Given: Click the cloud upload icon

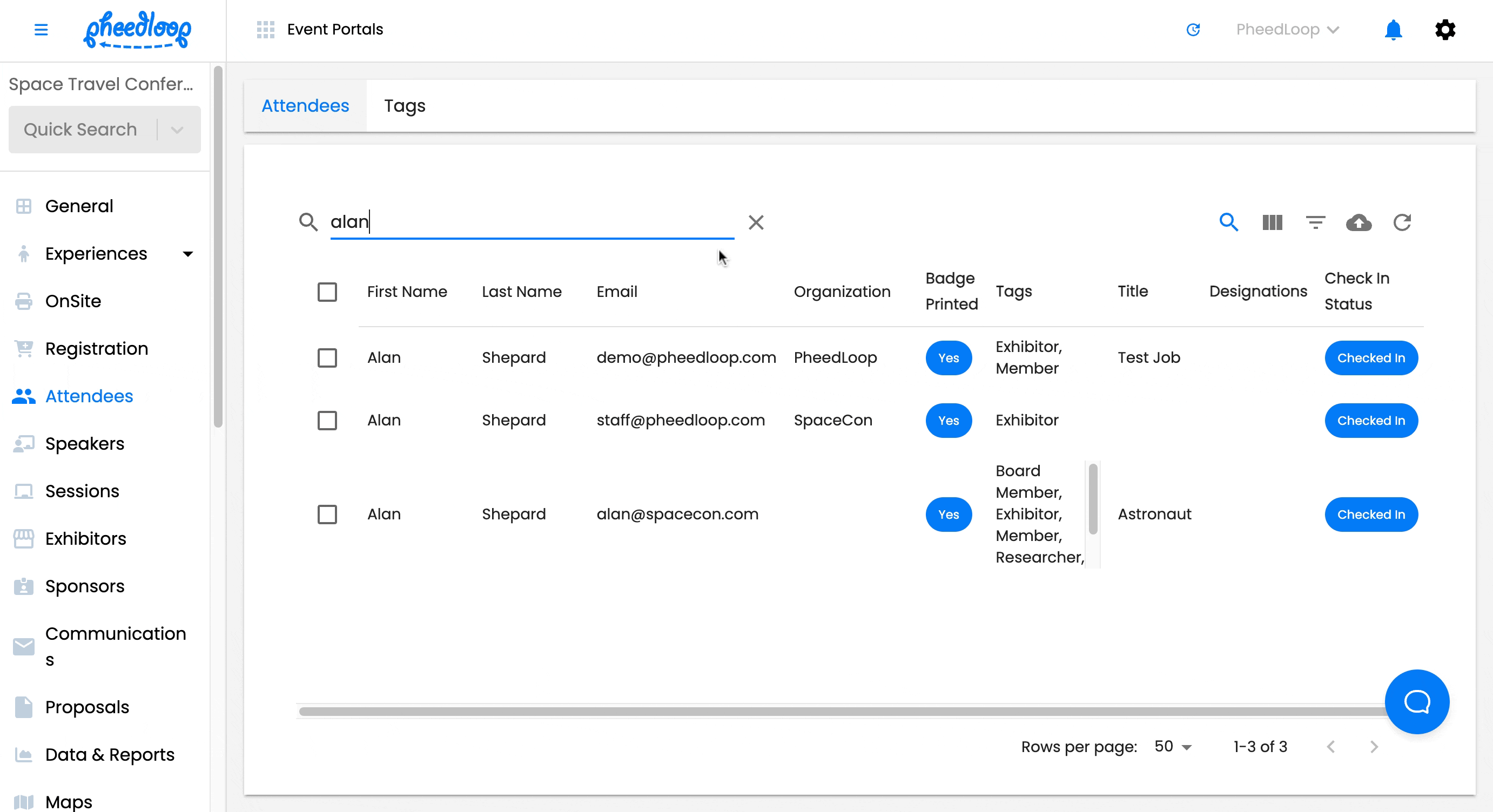Looking at the screenshot, I should (x=1359, y=222).
